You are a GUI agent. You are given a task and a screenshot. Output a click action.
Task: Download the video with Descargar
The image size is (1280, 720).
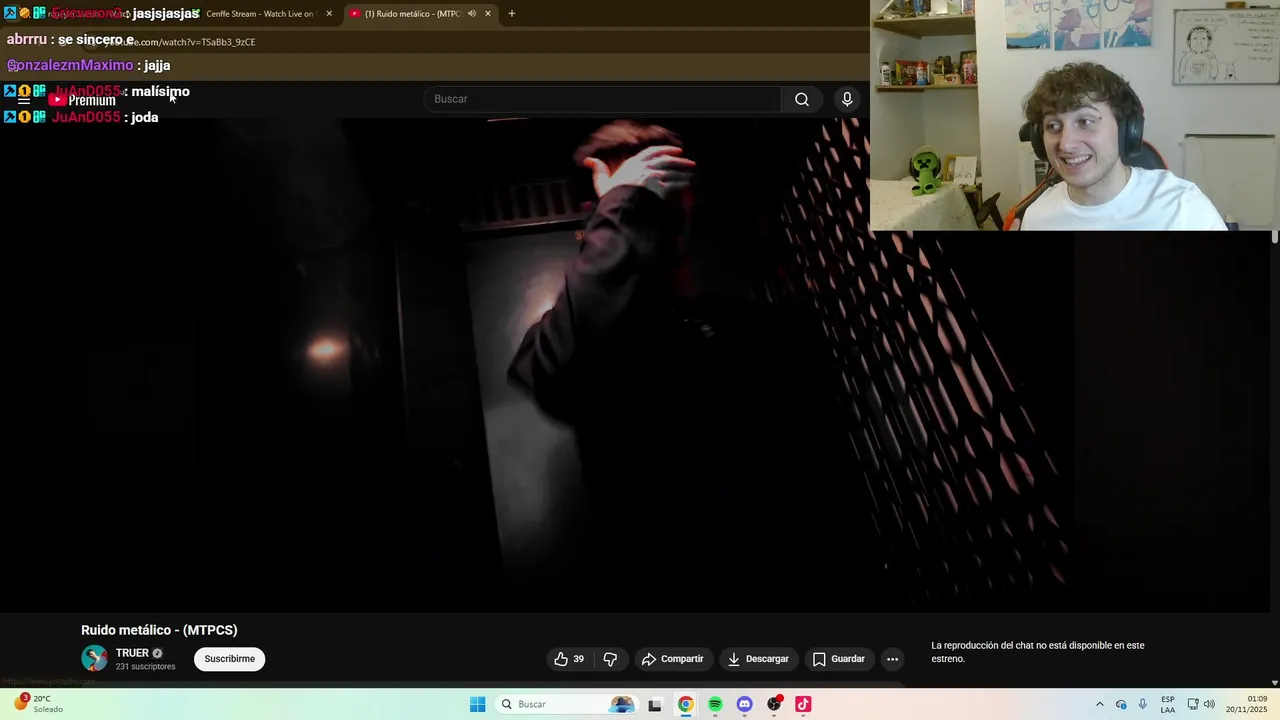pyautogui.click(x=758, y=659)
